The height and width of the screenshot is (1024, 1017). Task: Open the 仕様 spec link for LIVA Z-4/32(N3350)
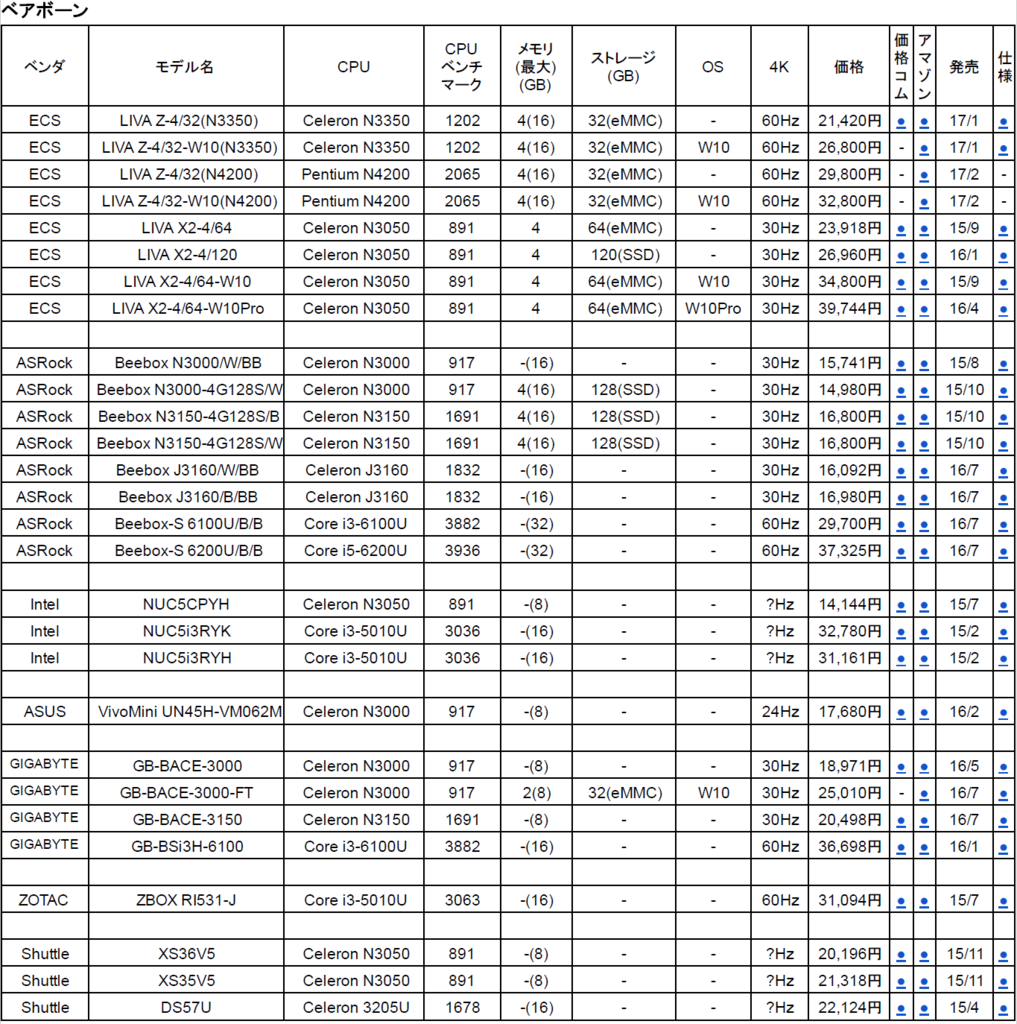(1004, 122)
